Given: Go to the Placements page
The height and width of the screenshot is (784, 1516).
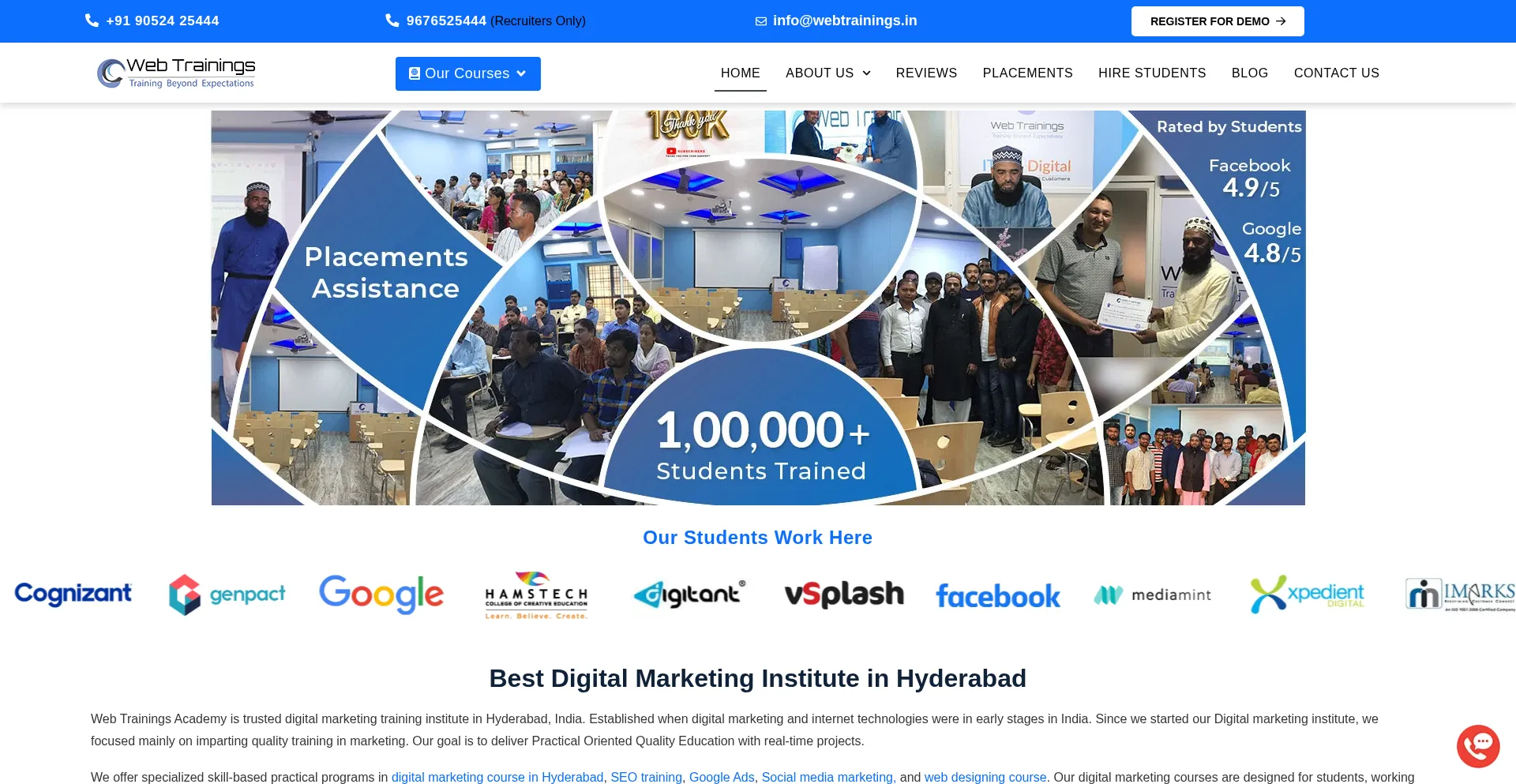Looking at the screenshot, I should 1027,73.
